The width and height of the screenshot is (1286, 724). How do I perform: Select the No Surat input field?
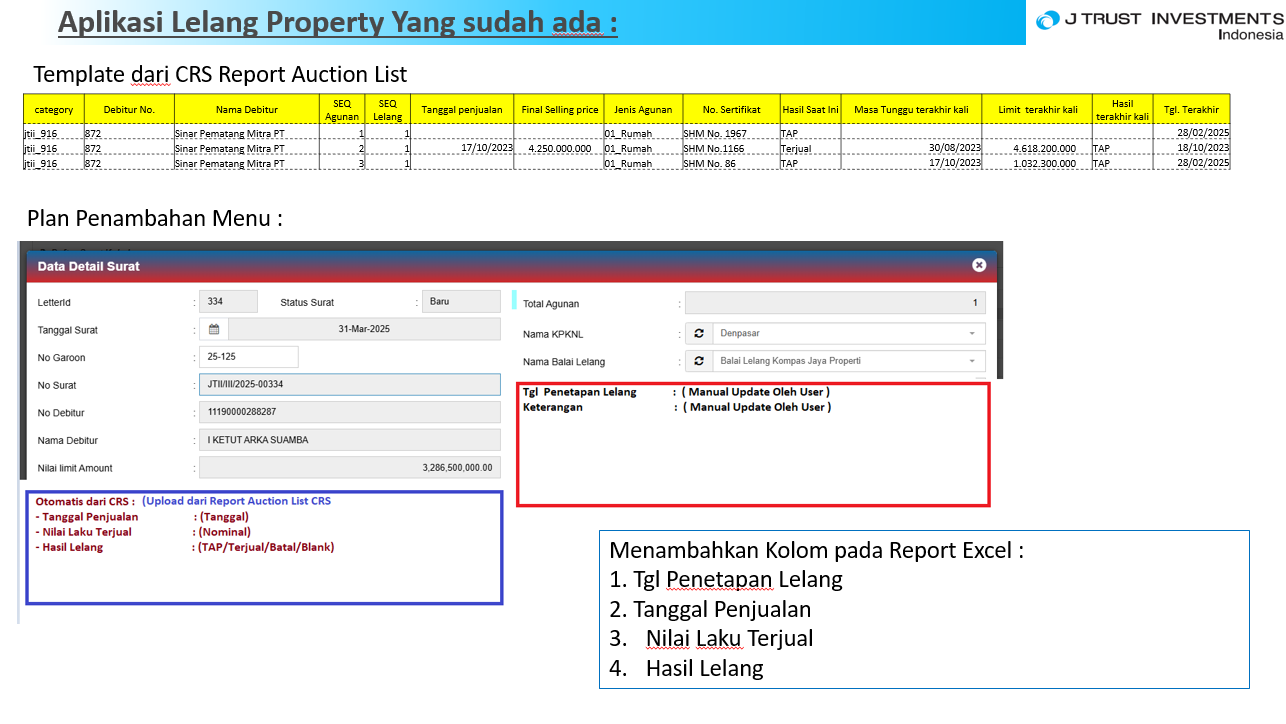[349, 385]
